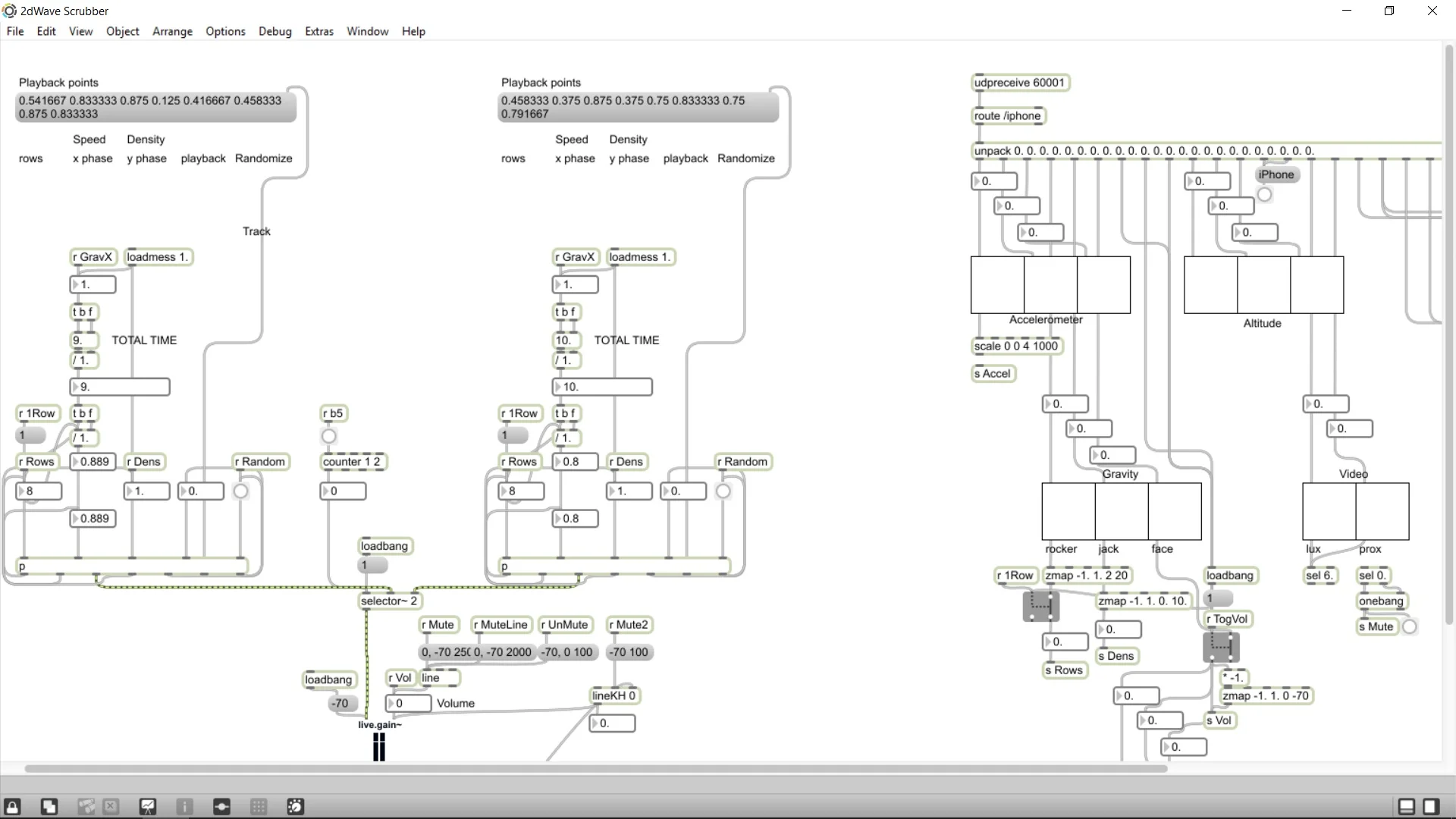
Task: Select the 'selector~ 2' object
Action: (389, 601)
